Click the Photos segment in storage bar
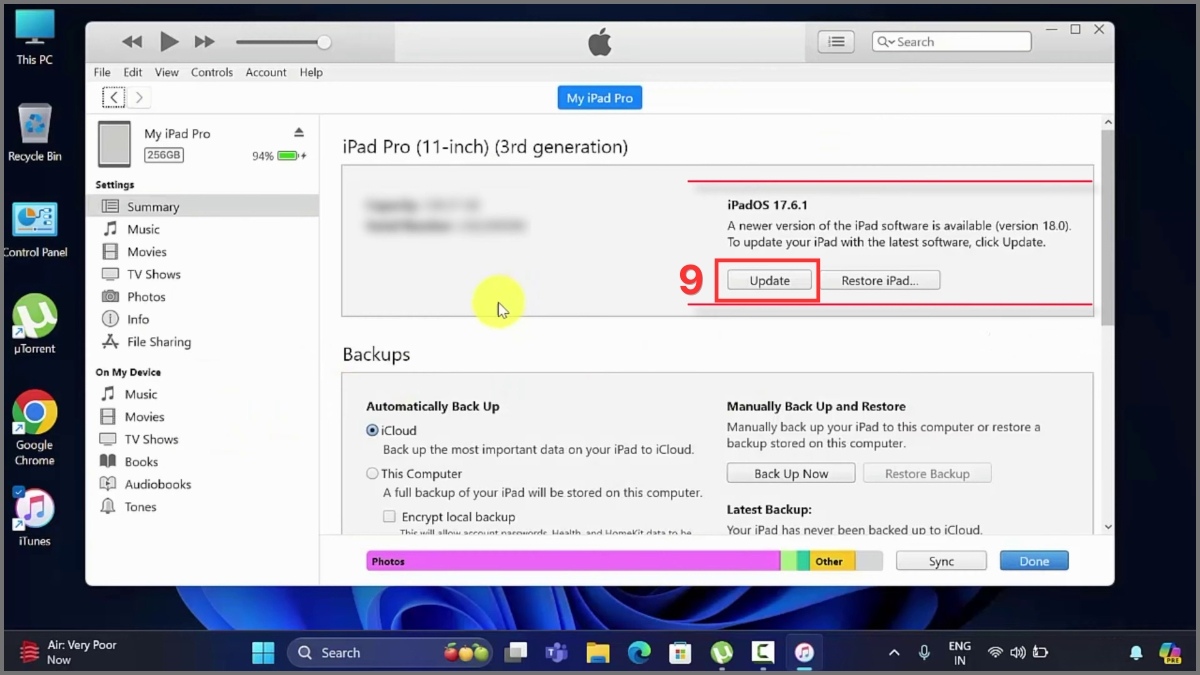The height and width of the screenshot is (675, 1200). coord(573,561)
